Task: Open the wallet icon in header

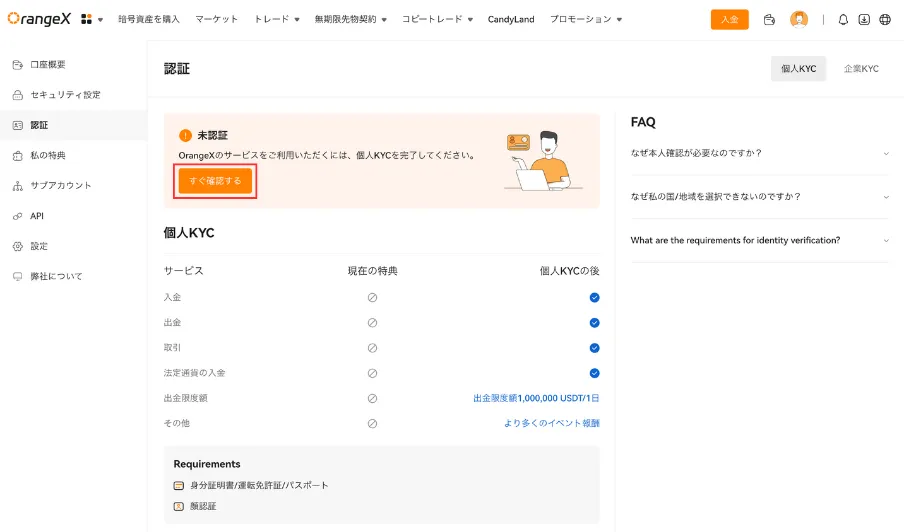Action: (x=769, y=20)
